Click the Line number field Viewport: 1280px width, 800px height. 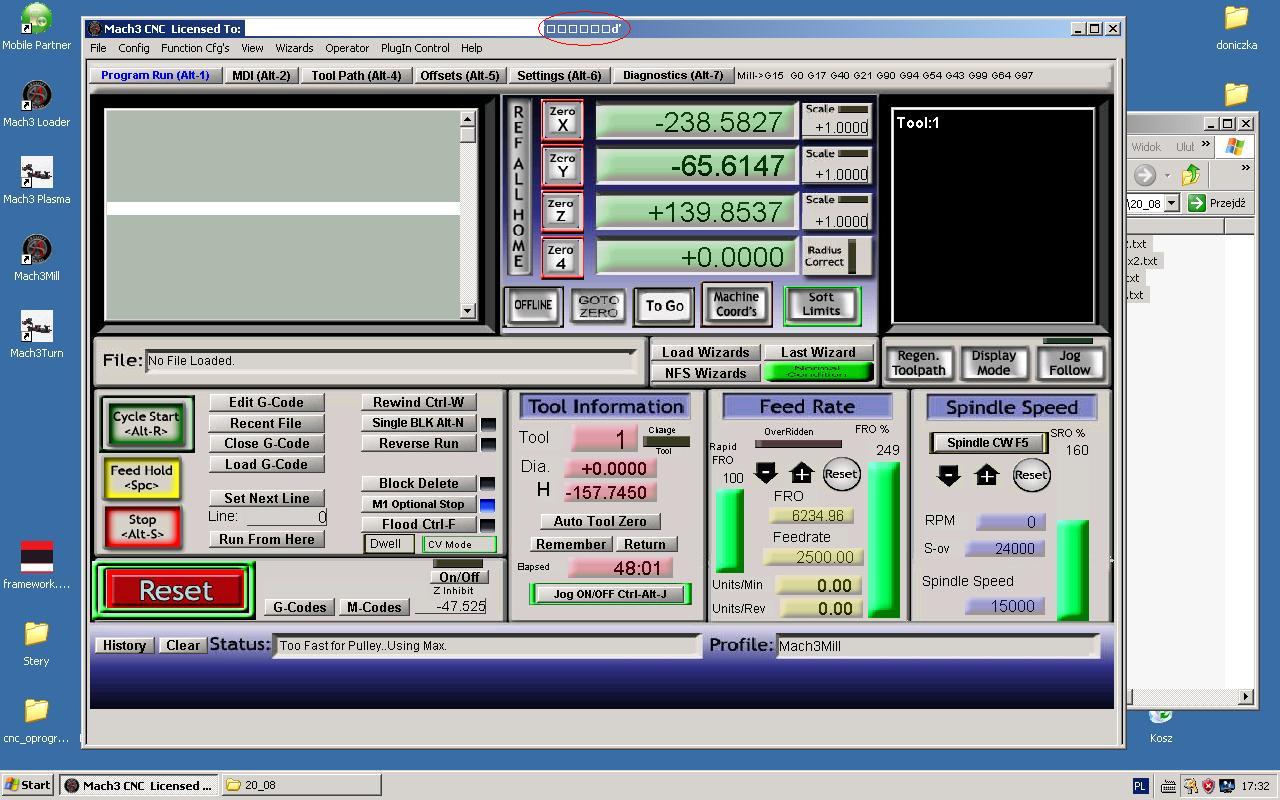click(x=286, y=517)
